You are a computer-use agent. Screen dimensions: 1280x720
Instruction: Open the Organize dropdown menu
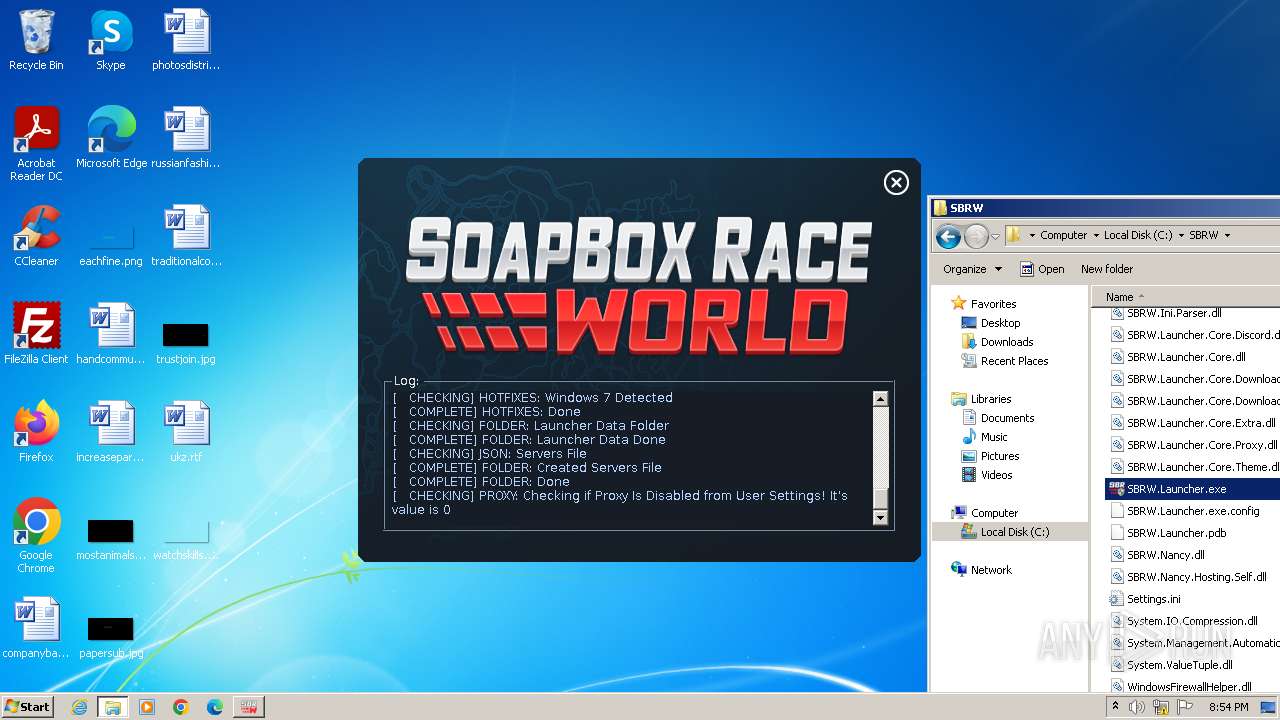click(x=972, y=269)
